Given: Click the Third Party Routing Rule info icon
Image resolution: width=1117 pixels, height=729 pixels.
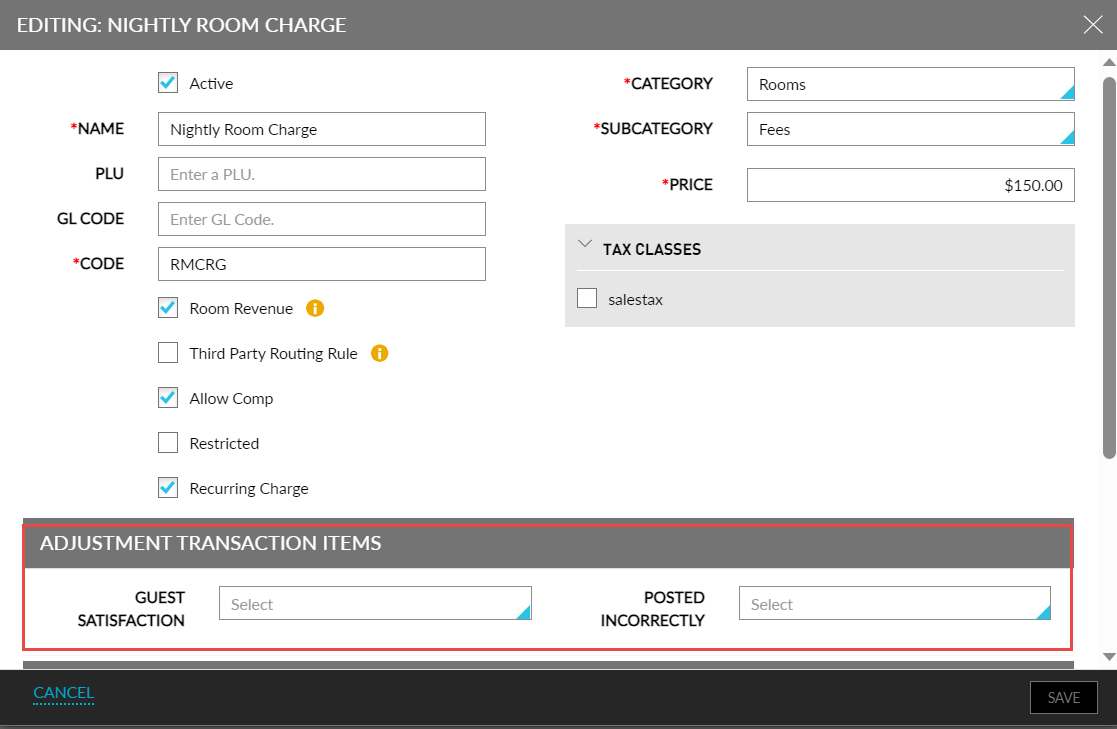Looking at the screenshot, I should [379, 353].
